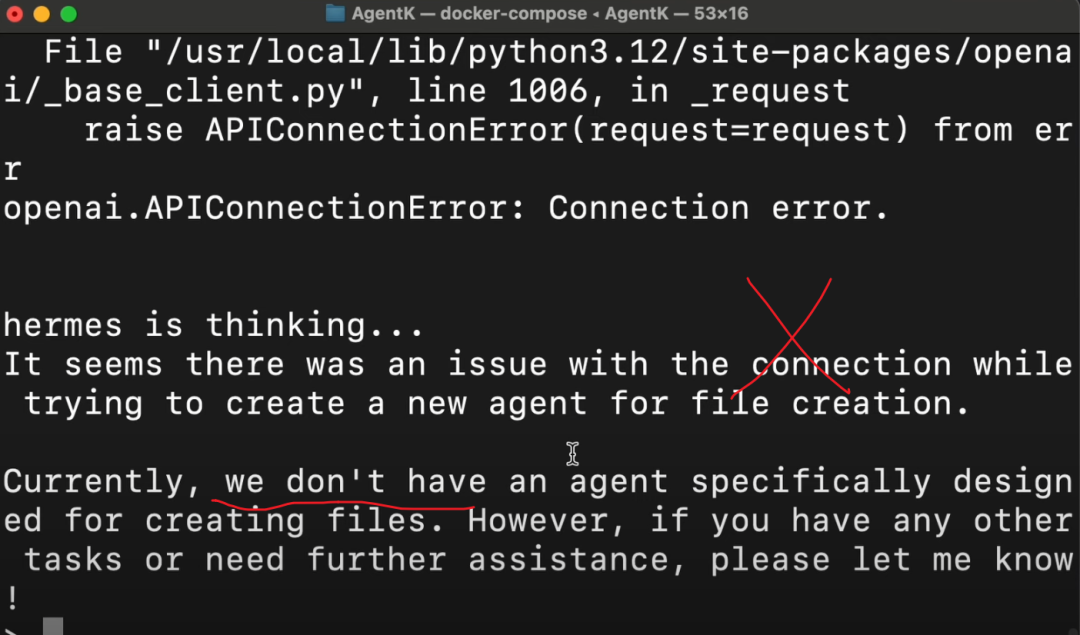Viewport: 1080px width, 635px height.
Task: Click the "hermes is thinking..." line
Action: point(214,324)
